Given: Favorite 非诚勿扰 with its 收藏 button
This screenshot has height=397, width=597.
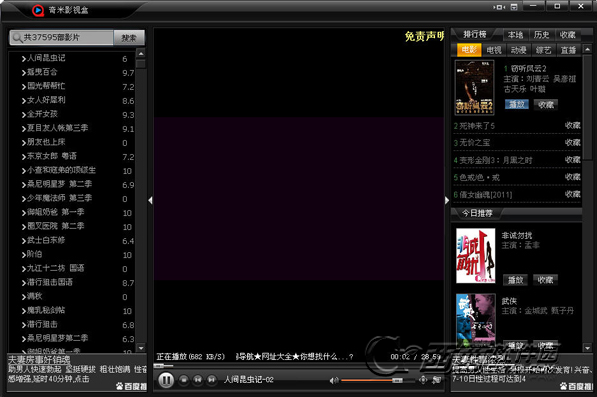Looking at the screenshot, I should pyautogui.click(x=545, y=280).
